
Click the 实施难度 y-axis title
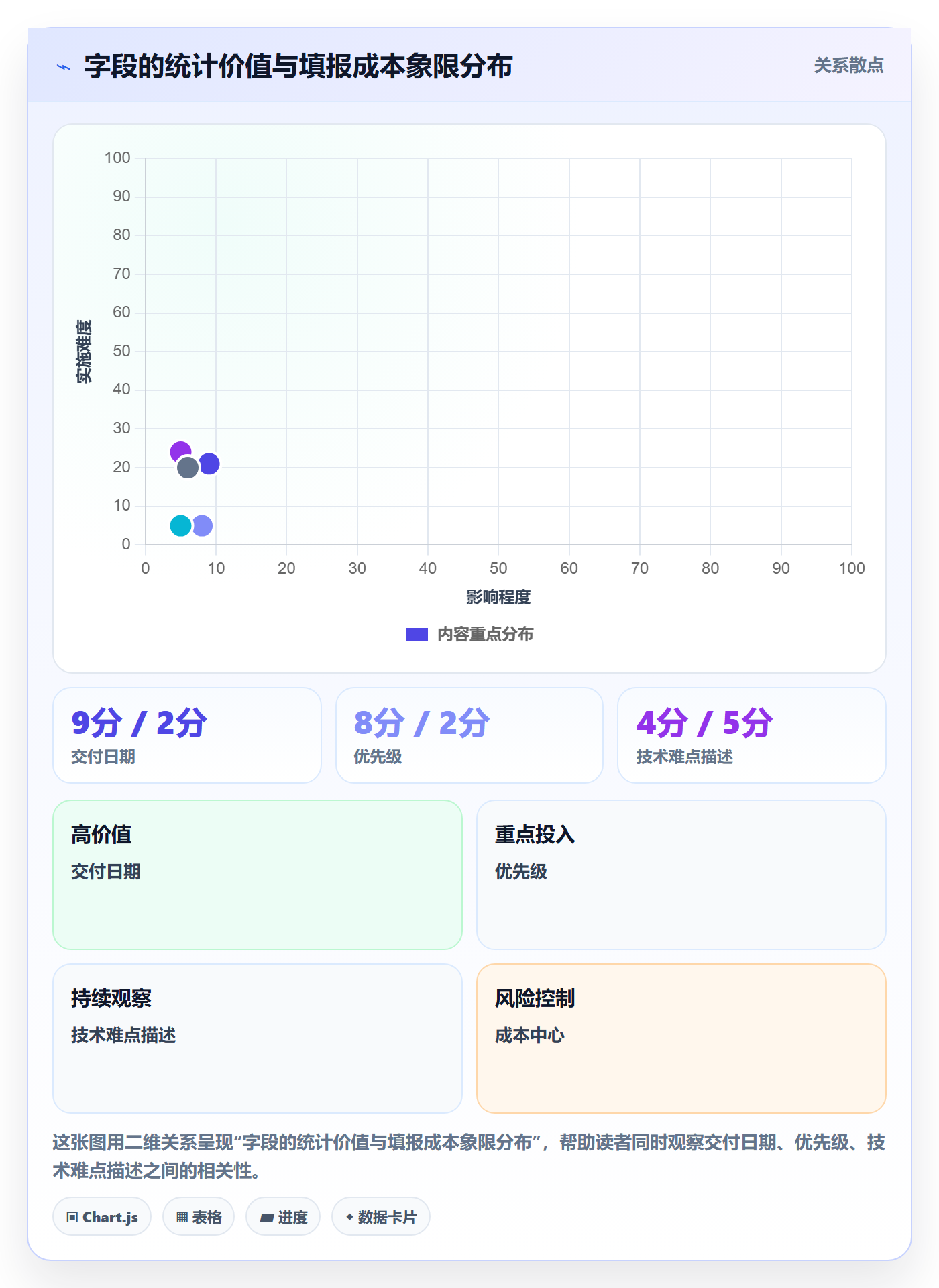(84, 352)
